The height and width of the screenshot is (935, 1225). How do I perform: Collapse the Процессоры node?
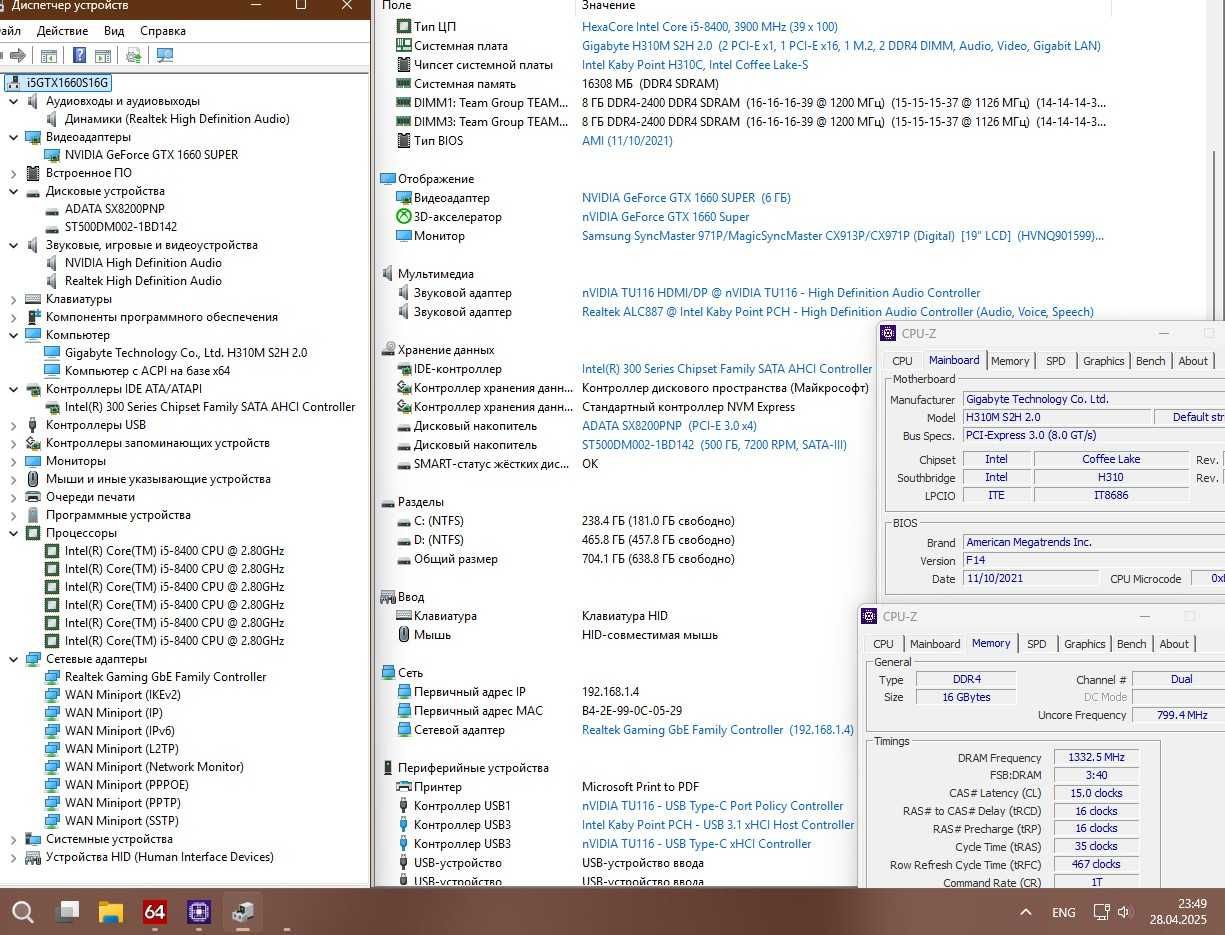point(13,533)
